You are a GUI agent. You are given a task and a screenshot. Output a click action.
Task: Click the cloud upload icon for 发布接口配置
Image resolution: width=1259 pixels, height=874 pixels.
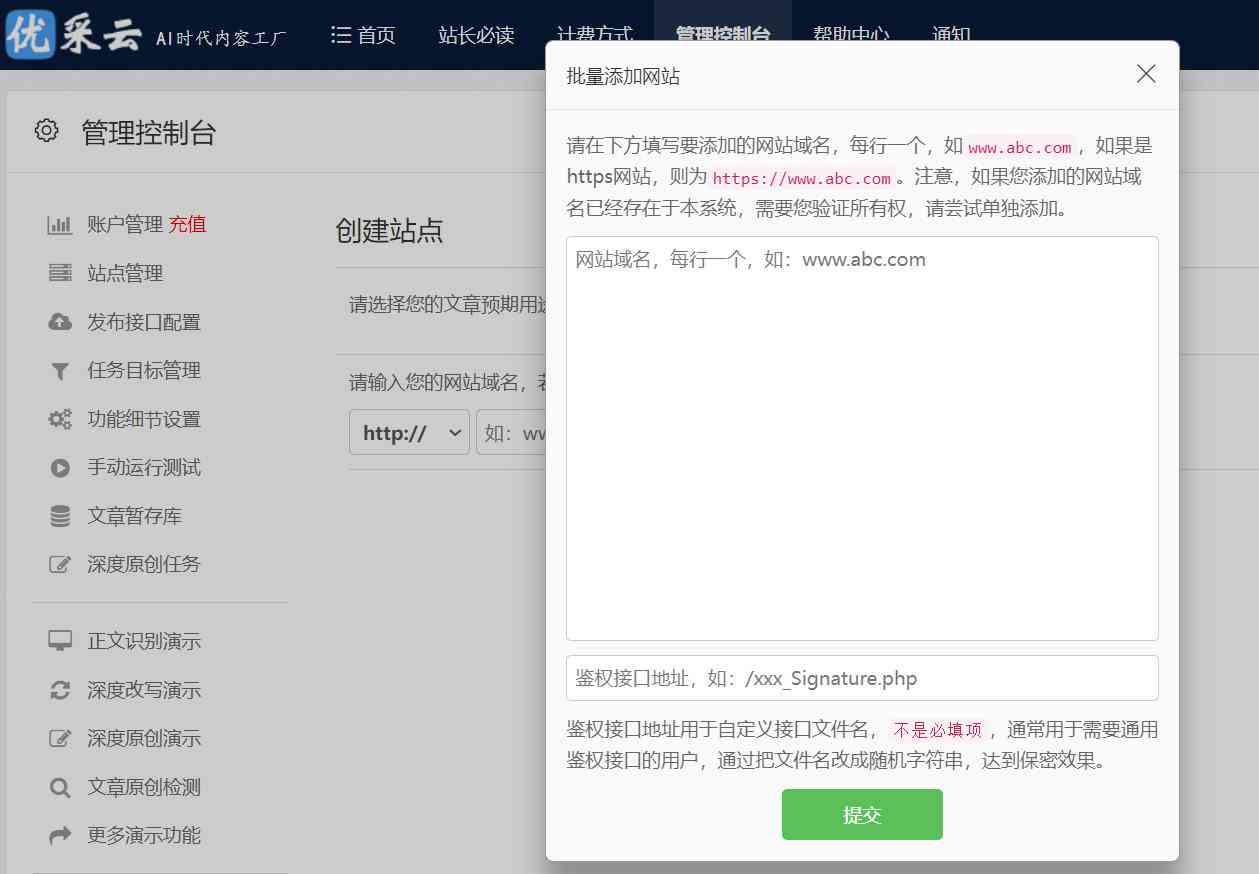(x=60, y=322)
